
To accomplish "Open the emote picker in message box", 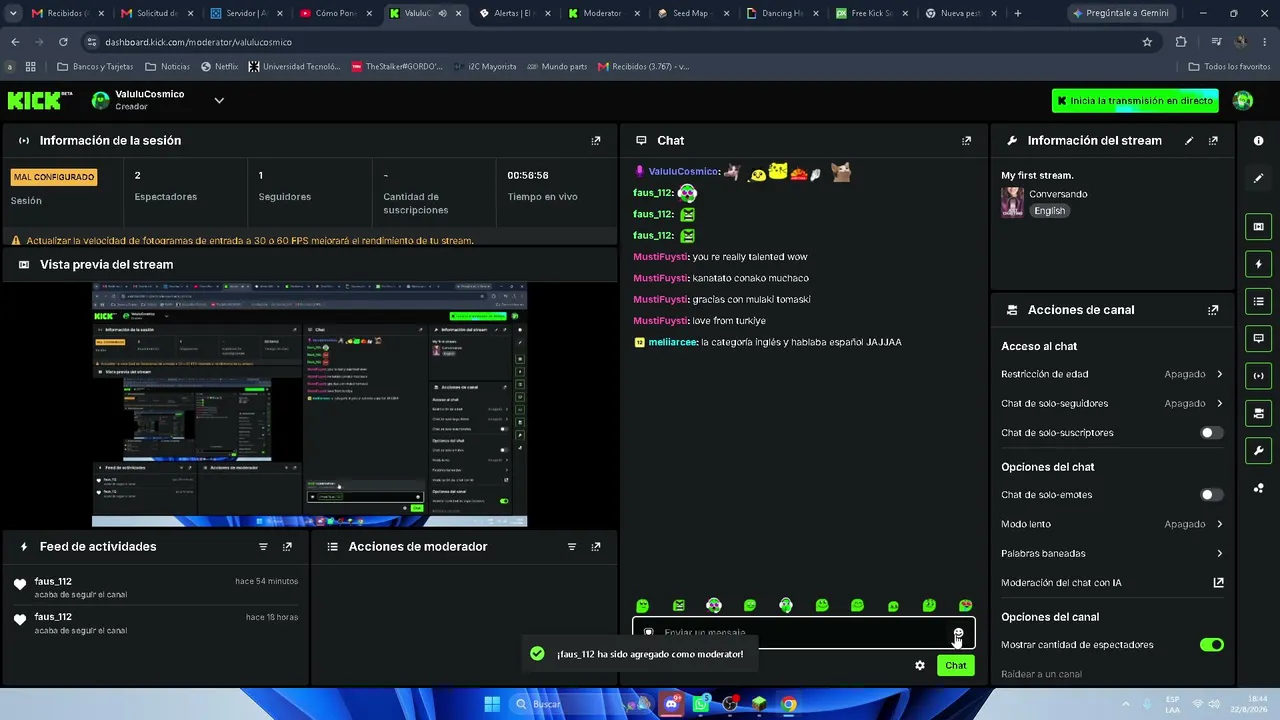I will [x=958, y=633].
